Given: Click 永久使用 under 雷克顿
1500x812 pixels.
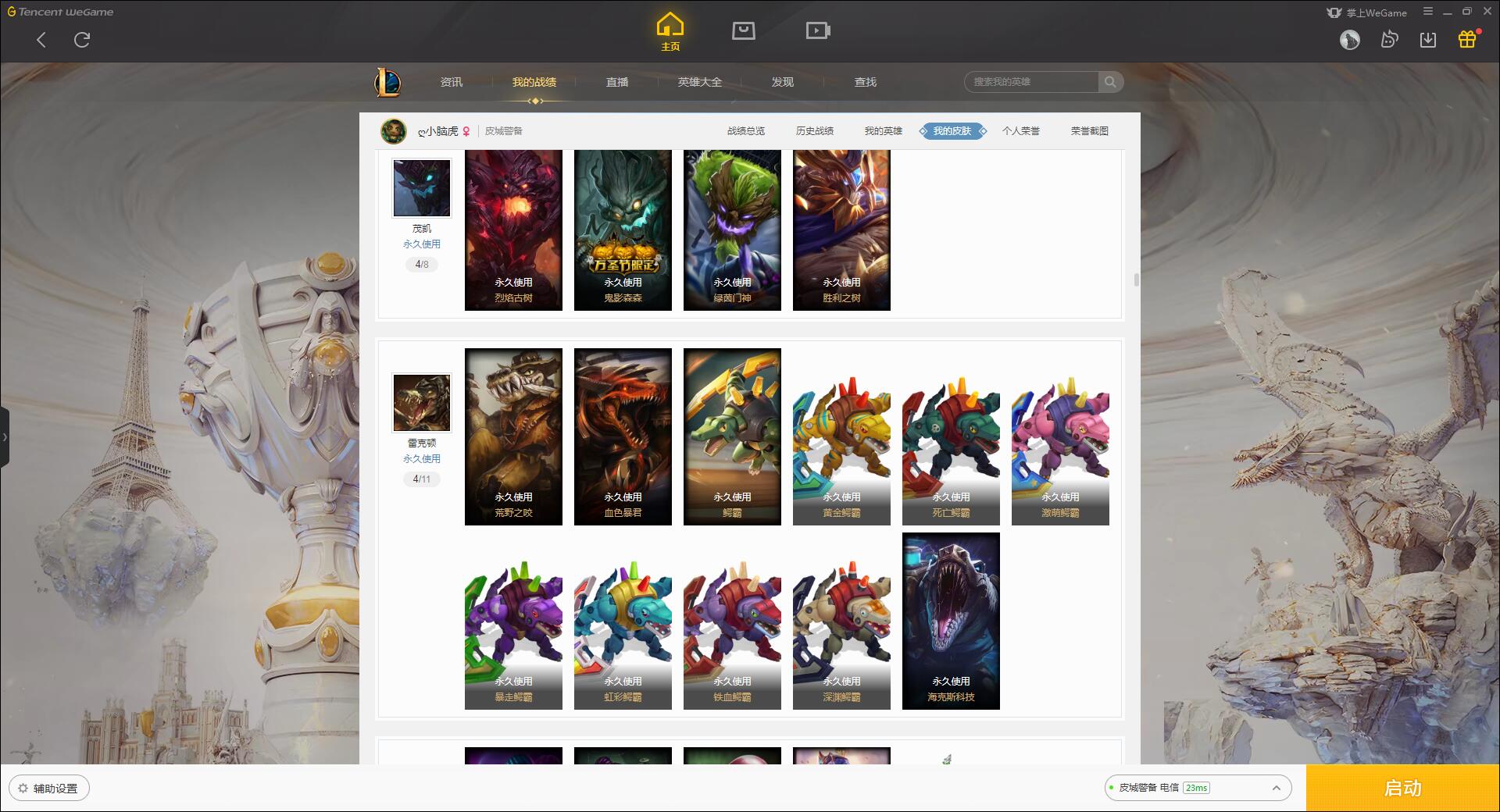Looking at the screenshot, I should pyautogui.click(x=422, y=459).
